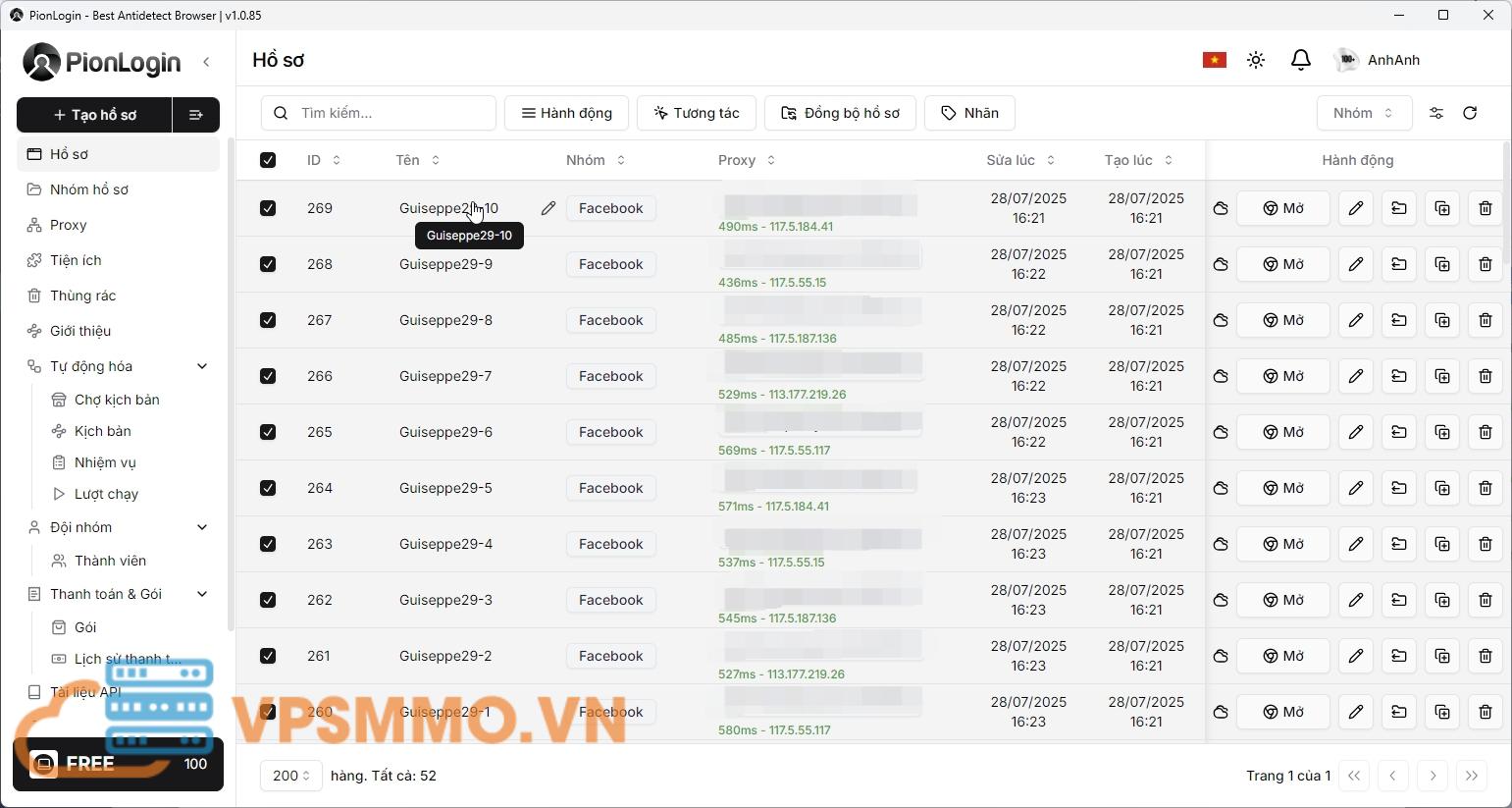Go to Thùng rác in sidebar

(82, 296)
